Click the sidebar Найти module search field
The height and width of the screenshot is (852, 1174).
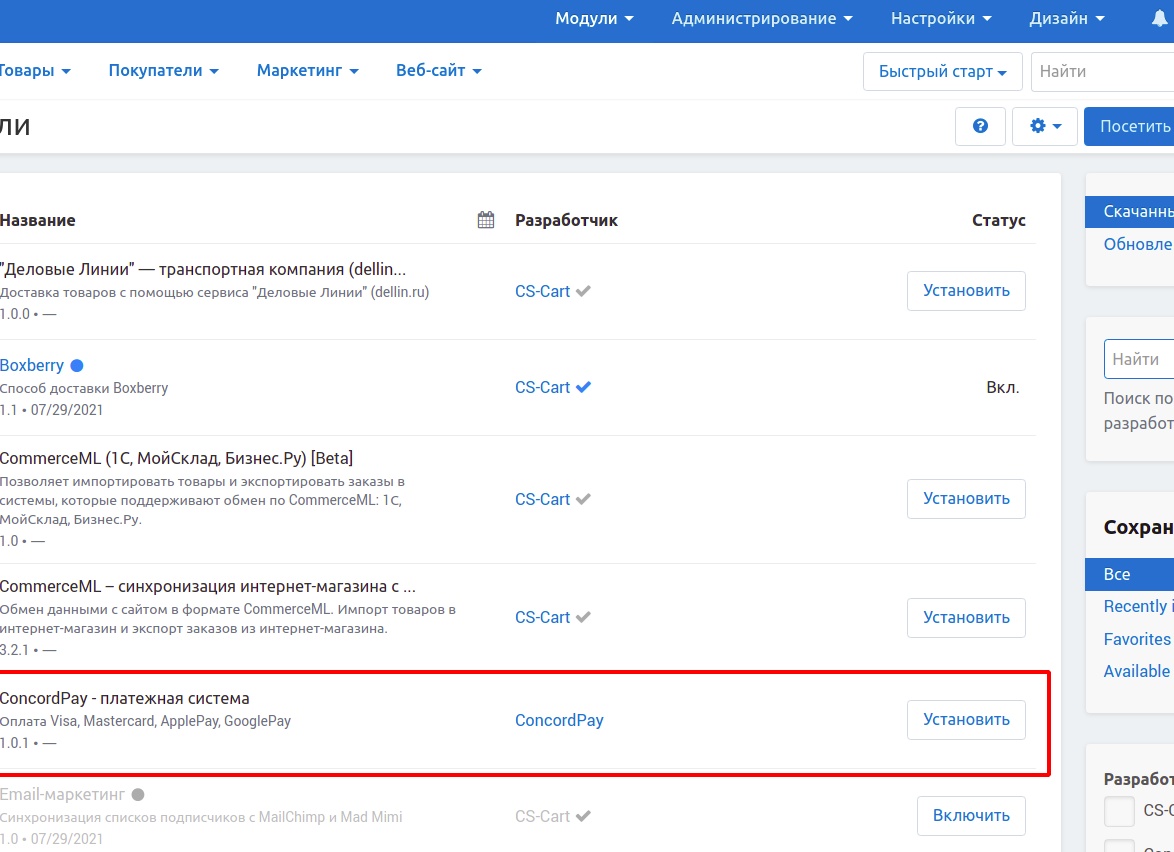pos(1139,359)
